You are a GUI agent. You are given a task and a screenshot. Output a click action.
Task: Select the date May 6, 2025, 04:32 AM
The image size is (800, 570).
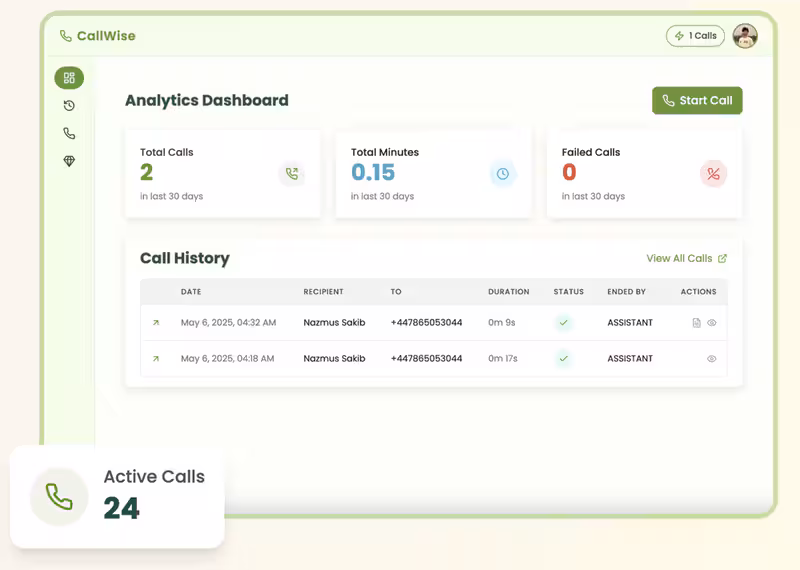point(229,323)
